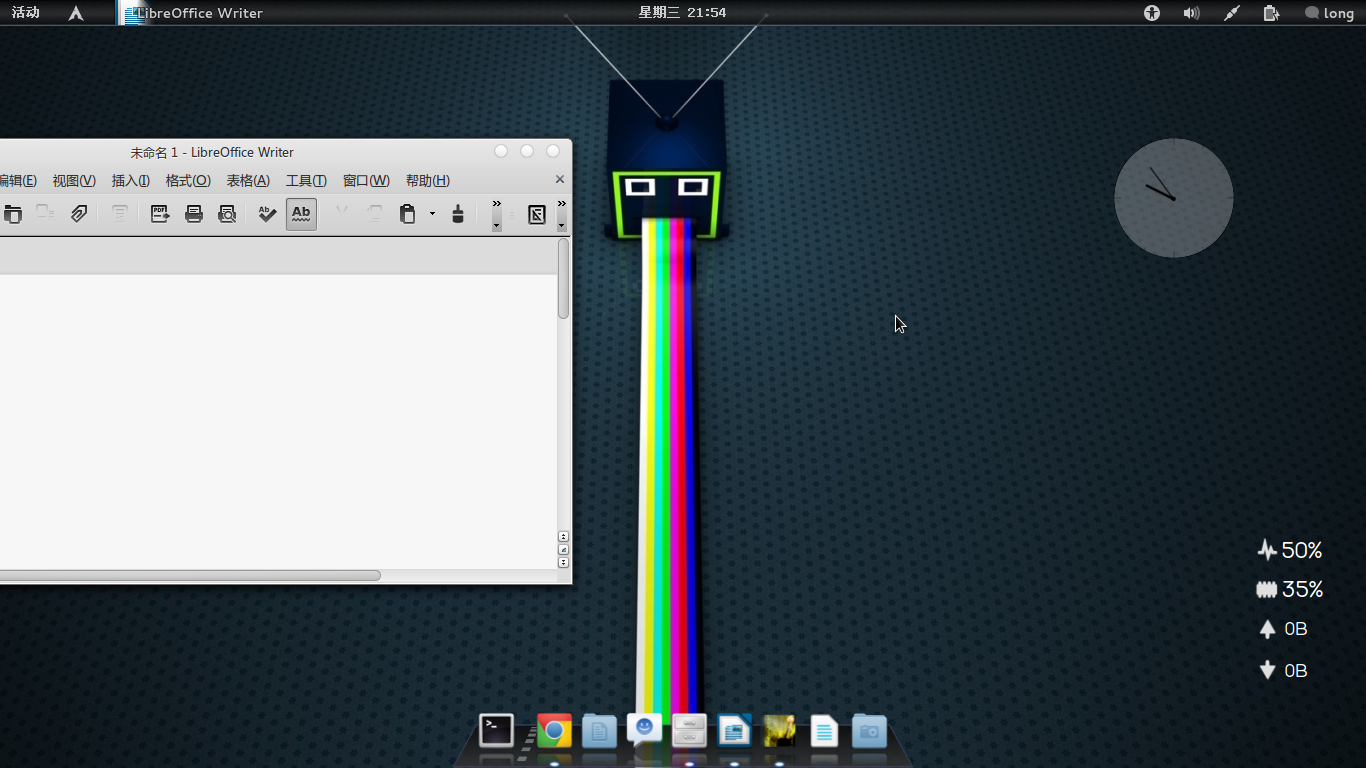Screen dimensions: 1366x768
Task: Click the save-all documents toolbar icon
Action: [x=13, y=214]
